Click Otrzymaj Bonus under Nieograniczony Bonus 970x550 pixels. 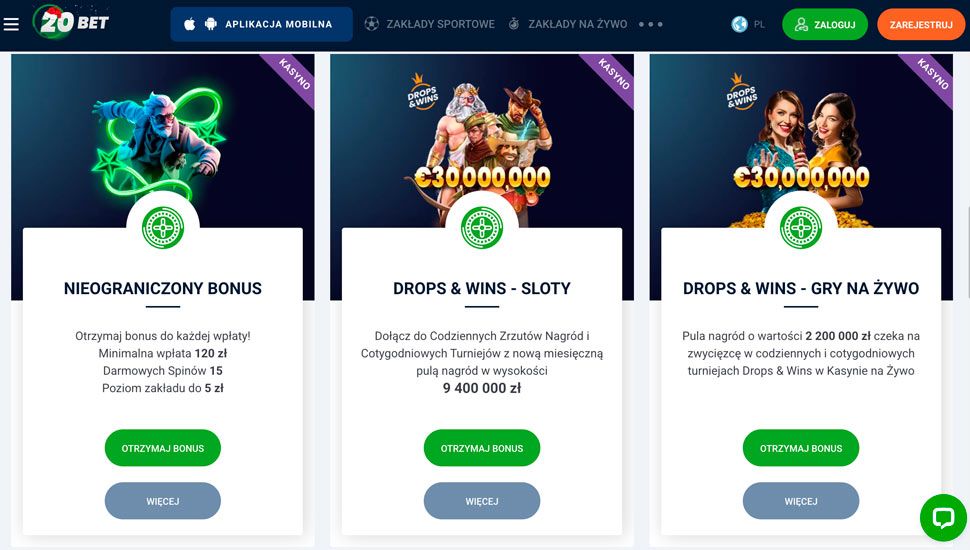point(163,448)
